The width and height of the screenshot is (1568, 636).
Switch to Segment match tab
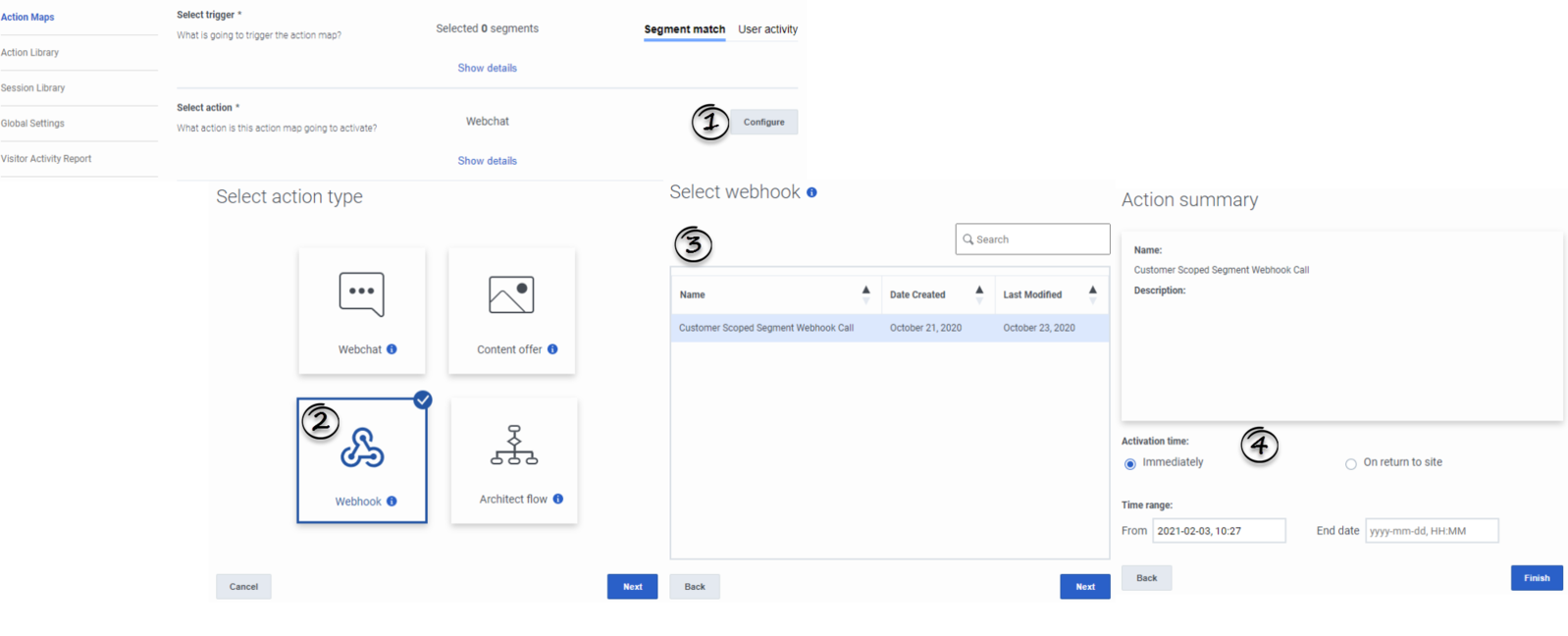(x=685, y=29)
